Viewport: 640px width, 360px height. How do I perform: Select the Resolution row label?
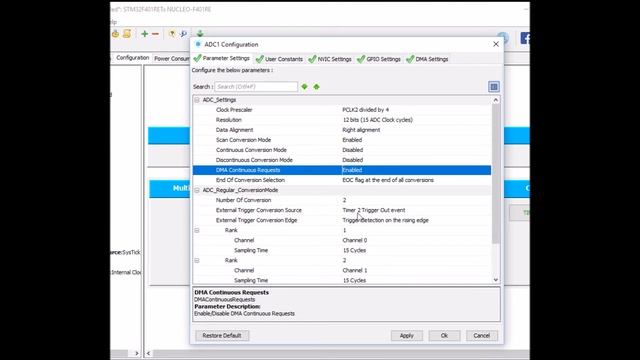point(229,120)
